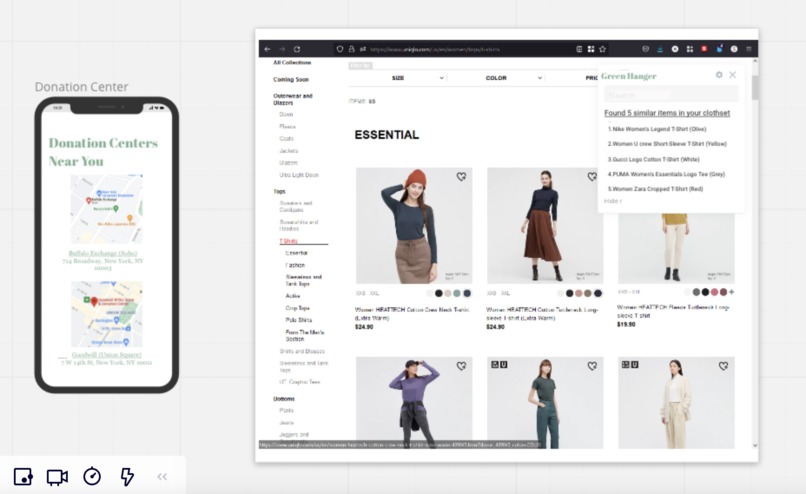Favorite the purple sweater product heart

(x=461, y=366)
